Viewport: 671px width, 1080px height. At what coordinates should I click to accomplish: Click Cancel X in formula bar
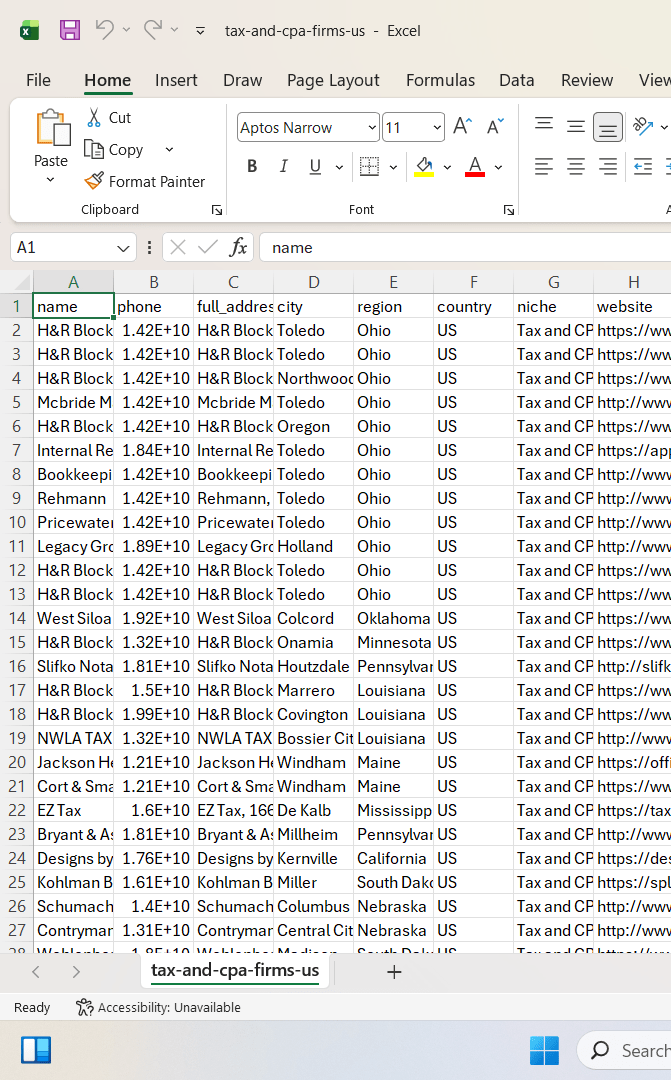coord(178,247)
